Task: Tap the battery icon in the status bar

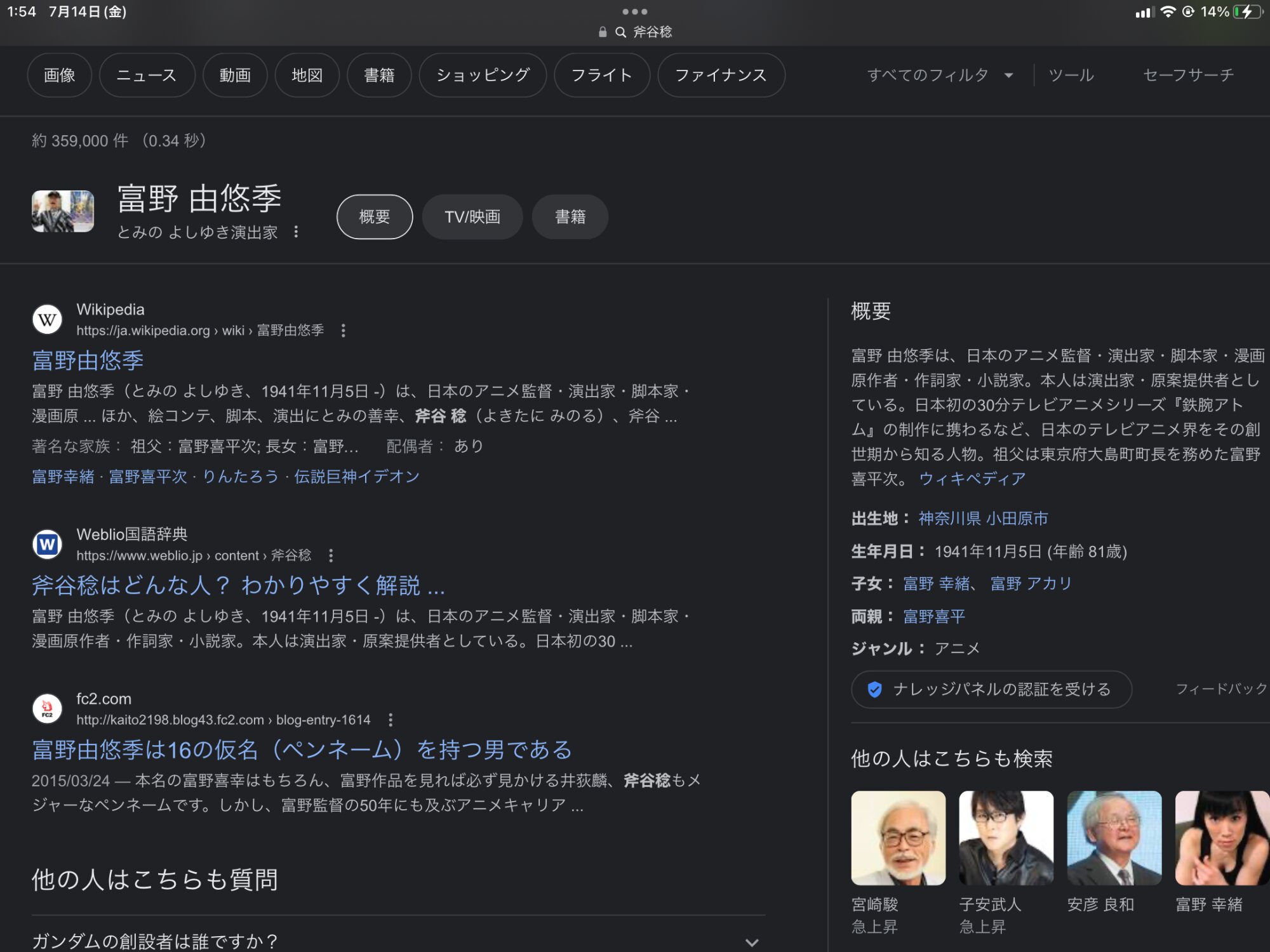Action: pos(1248,11)
